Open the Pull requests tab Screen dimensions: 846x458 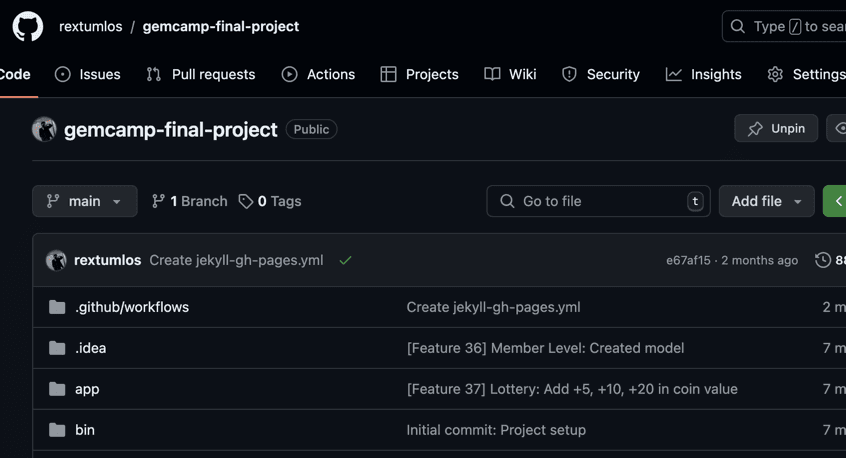click(x=200, y=74)
